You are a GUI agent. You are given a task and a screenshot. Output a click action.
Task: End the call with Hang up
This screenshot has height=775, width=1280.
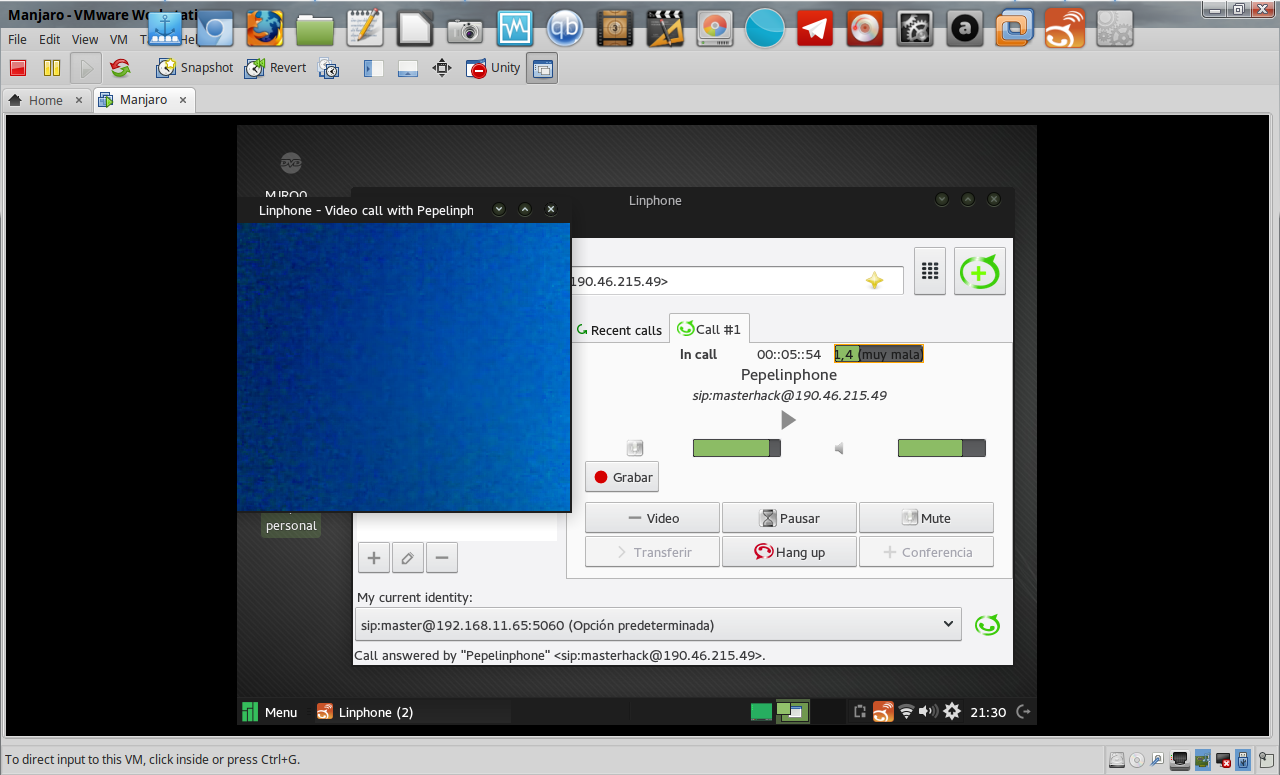tap(789, 552)
